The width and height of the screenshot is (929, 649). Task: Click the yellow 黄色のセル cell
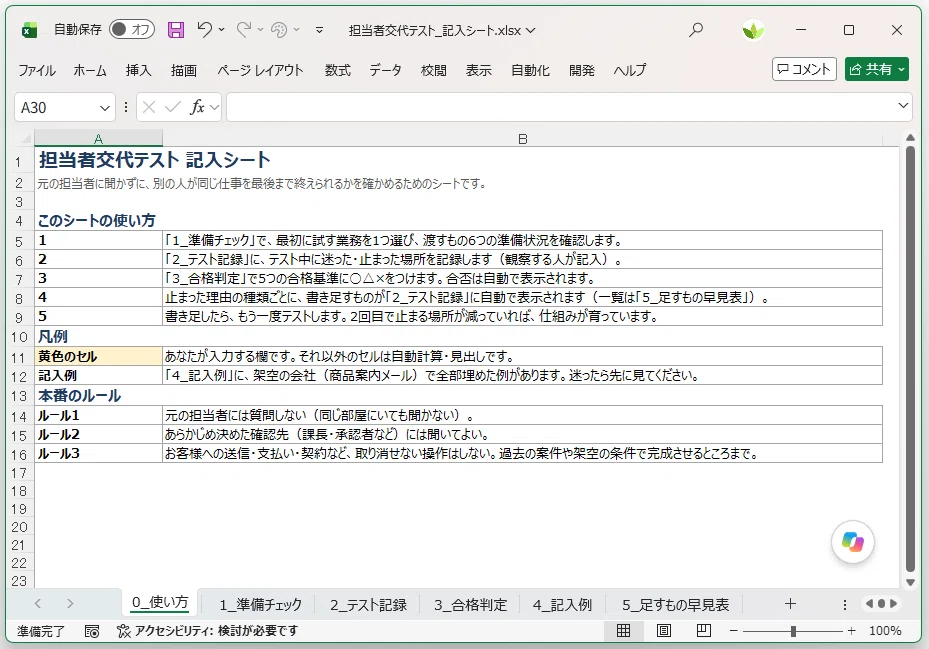(x=98, y=356)
